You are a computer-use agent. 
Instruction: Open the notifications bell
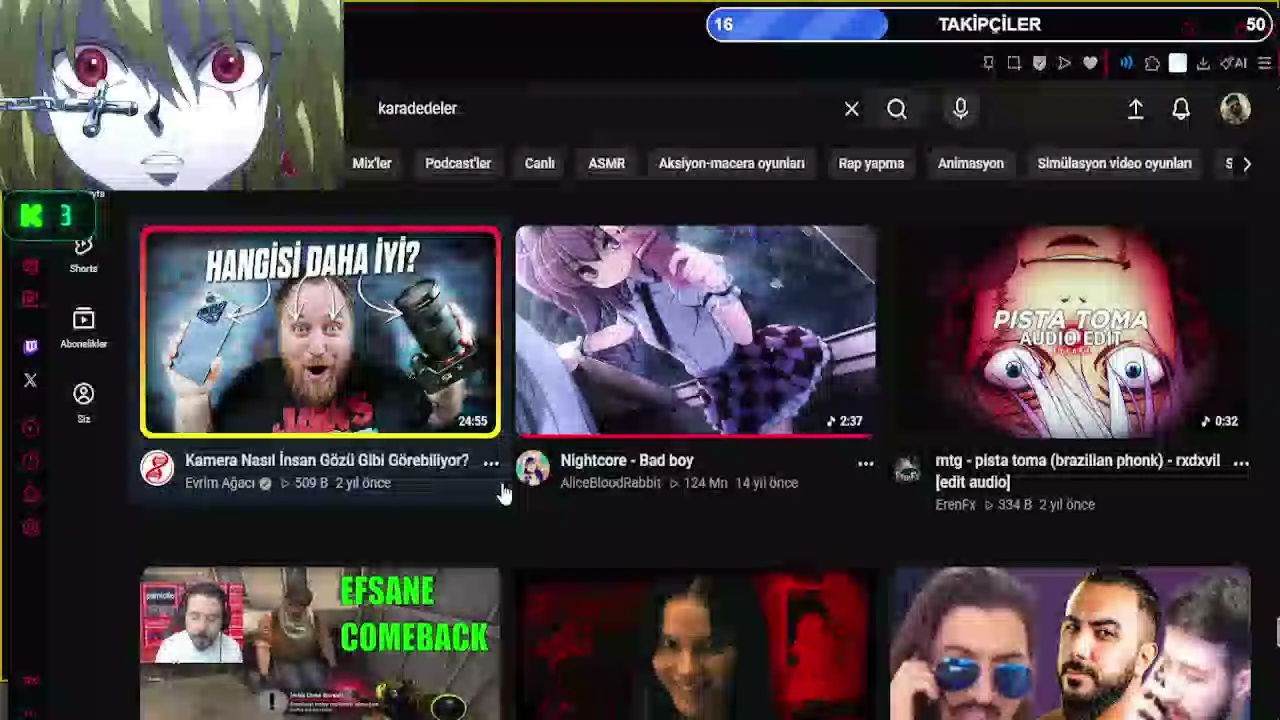[1181, 109]
